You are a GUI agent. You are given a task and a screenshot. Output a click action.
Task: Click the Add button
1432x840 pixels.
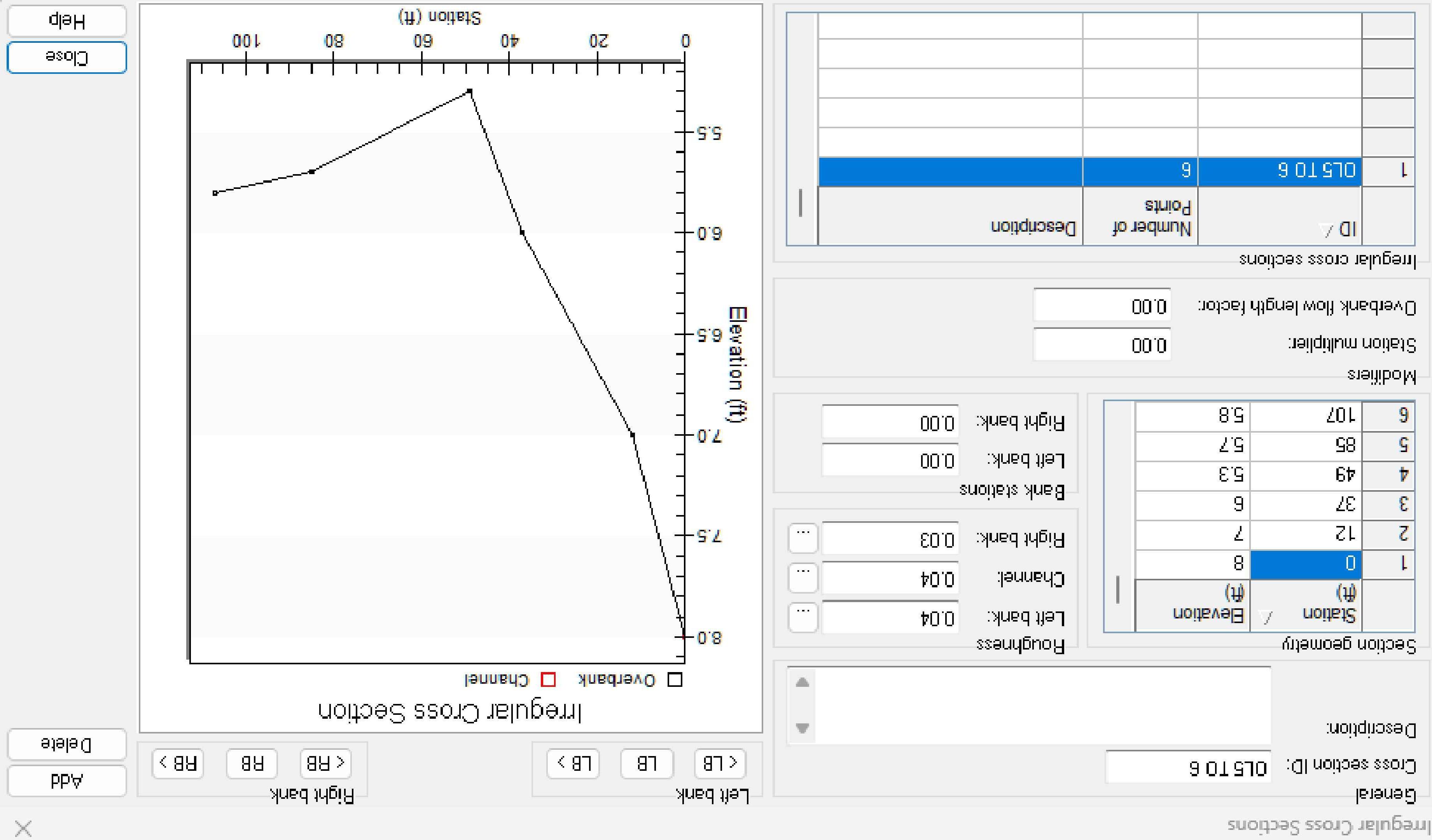pos(66,781)
